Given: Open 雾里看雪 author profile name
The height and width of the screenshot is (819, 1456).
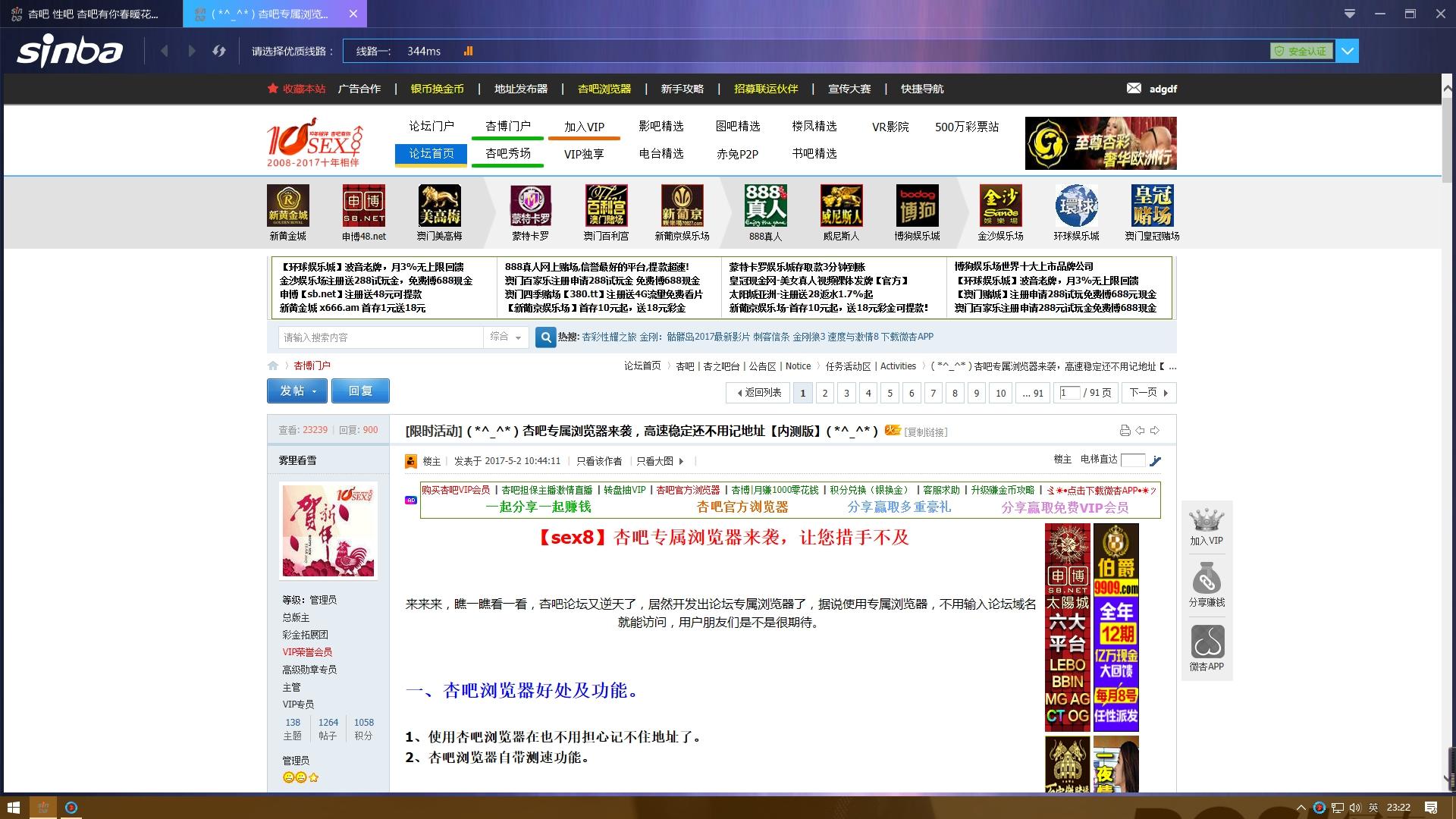Looking at the screenshot, I should point(298,460).
